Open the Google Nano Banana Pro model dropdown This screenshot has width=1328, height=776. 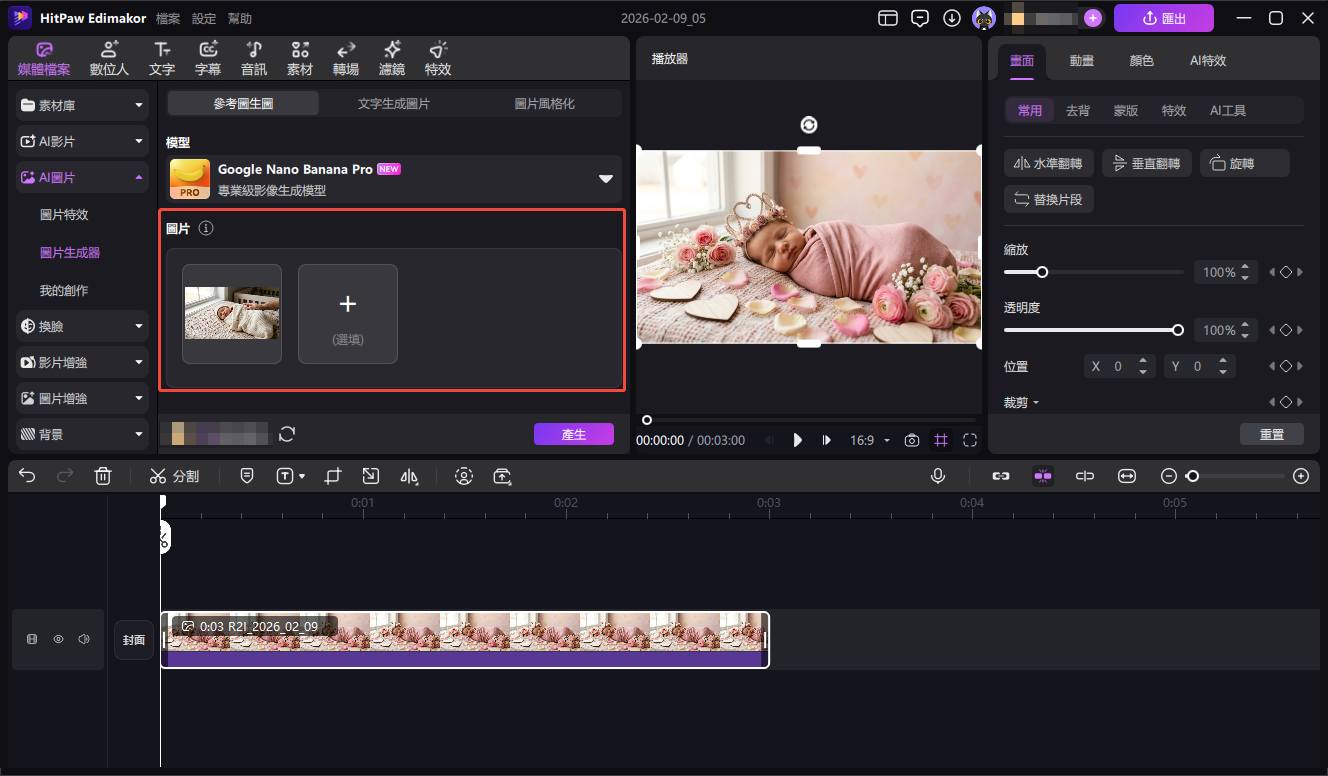pos(605,179)
